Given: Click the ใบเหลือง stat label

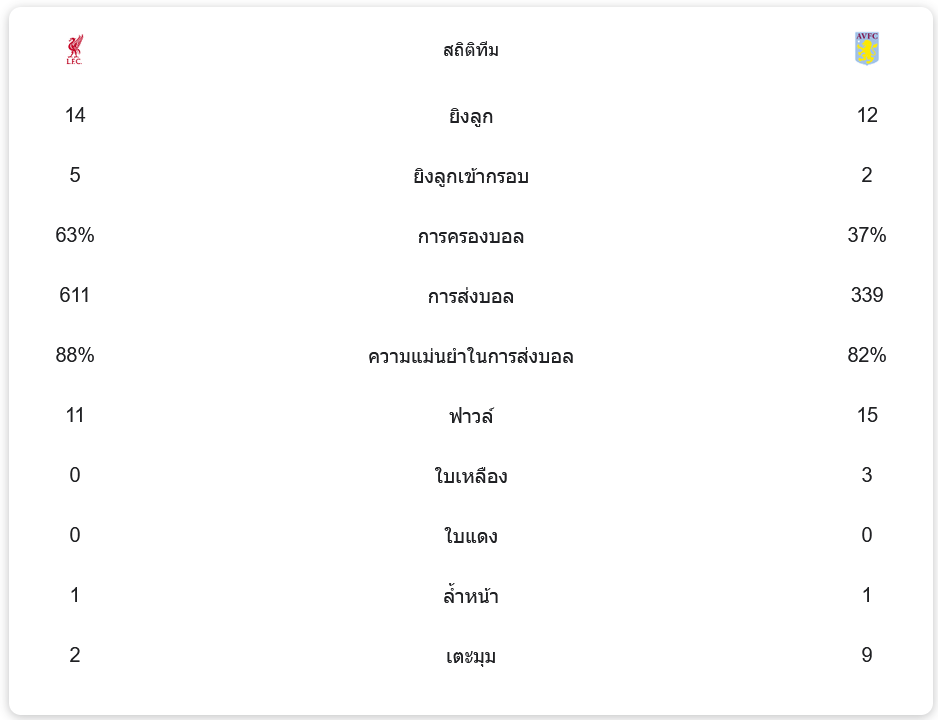Looking at the screenshot, I should pyautogui.click(x=470, y=477).
